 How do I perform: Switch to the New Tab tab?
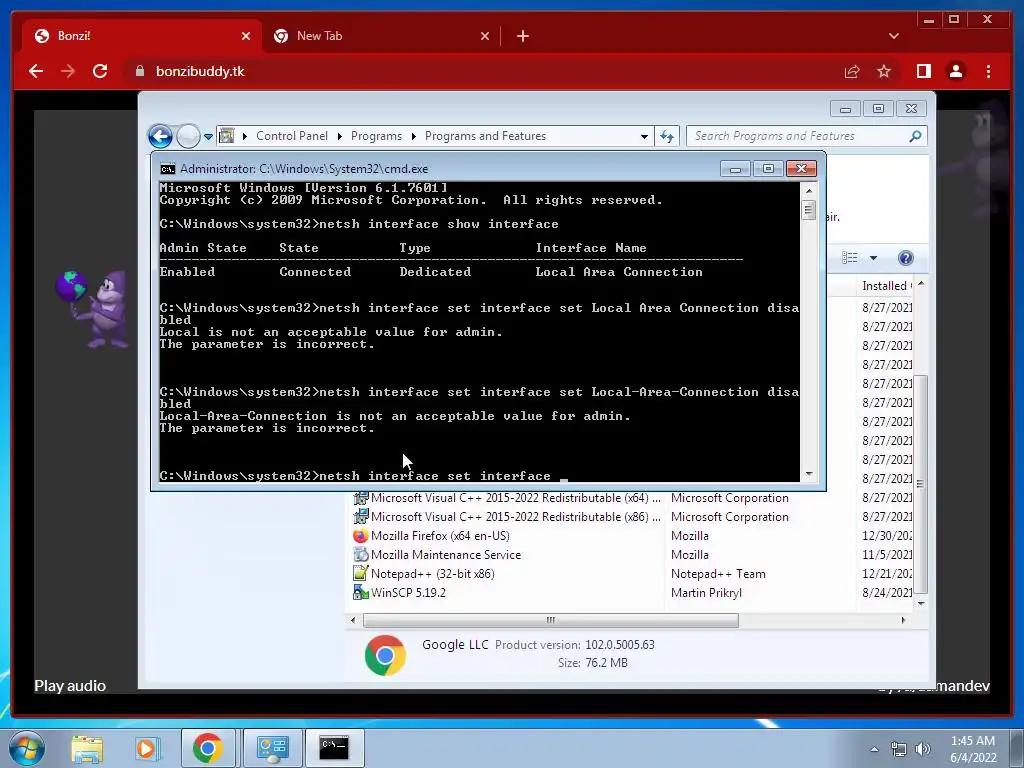coord(381,36)
